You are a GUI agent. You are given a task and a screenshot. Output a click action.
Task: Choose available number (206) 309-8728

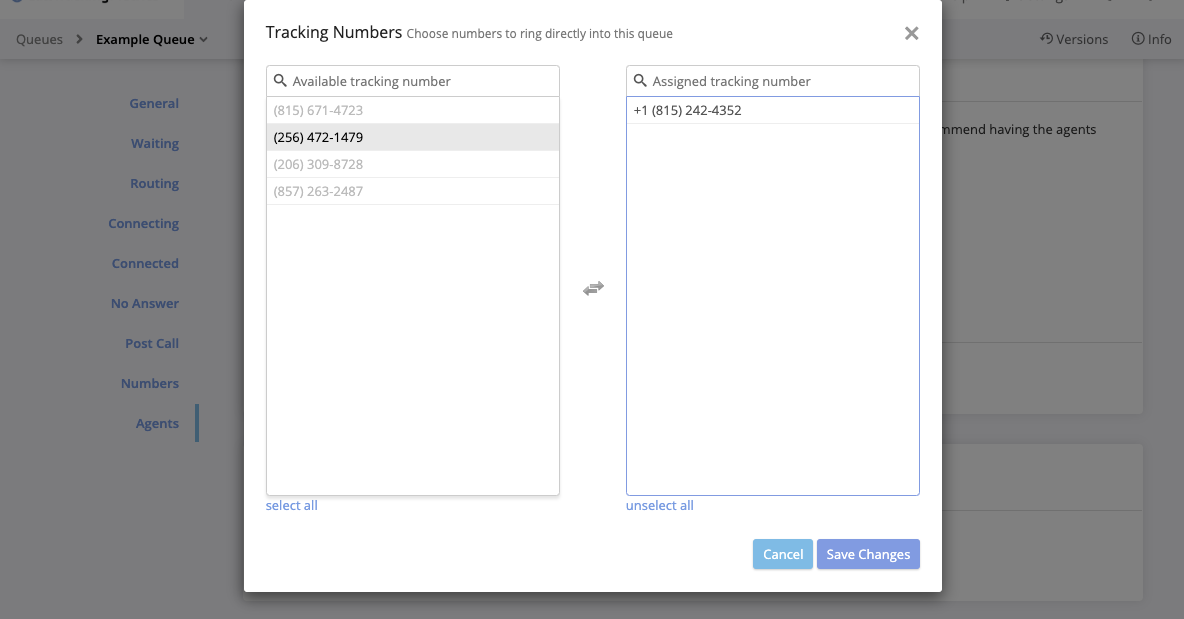click(318, 164)
